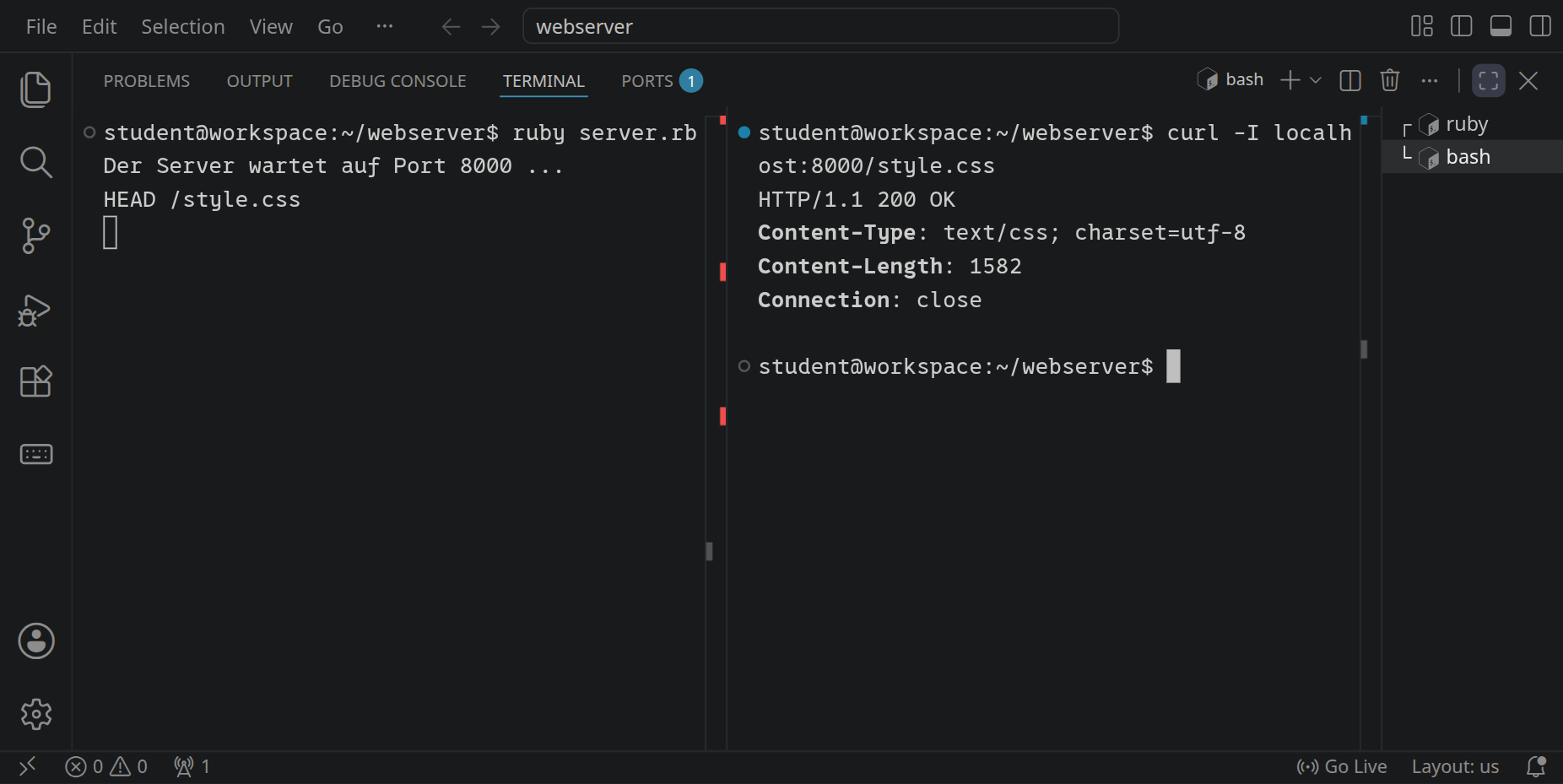
Task: Open terminal panel more actions menu
Action: [1429, 80]
